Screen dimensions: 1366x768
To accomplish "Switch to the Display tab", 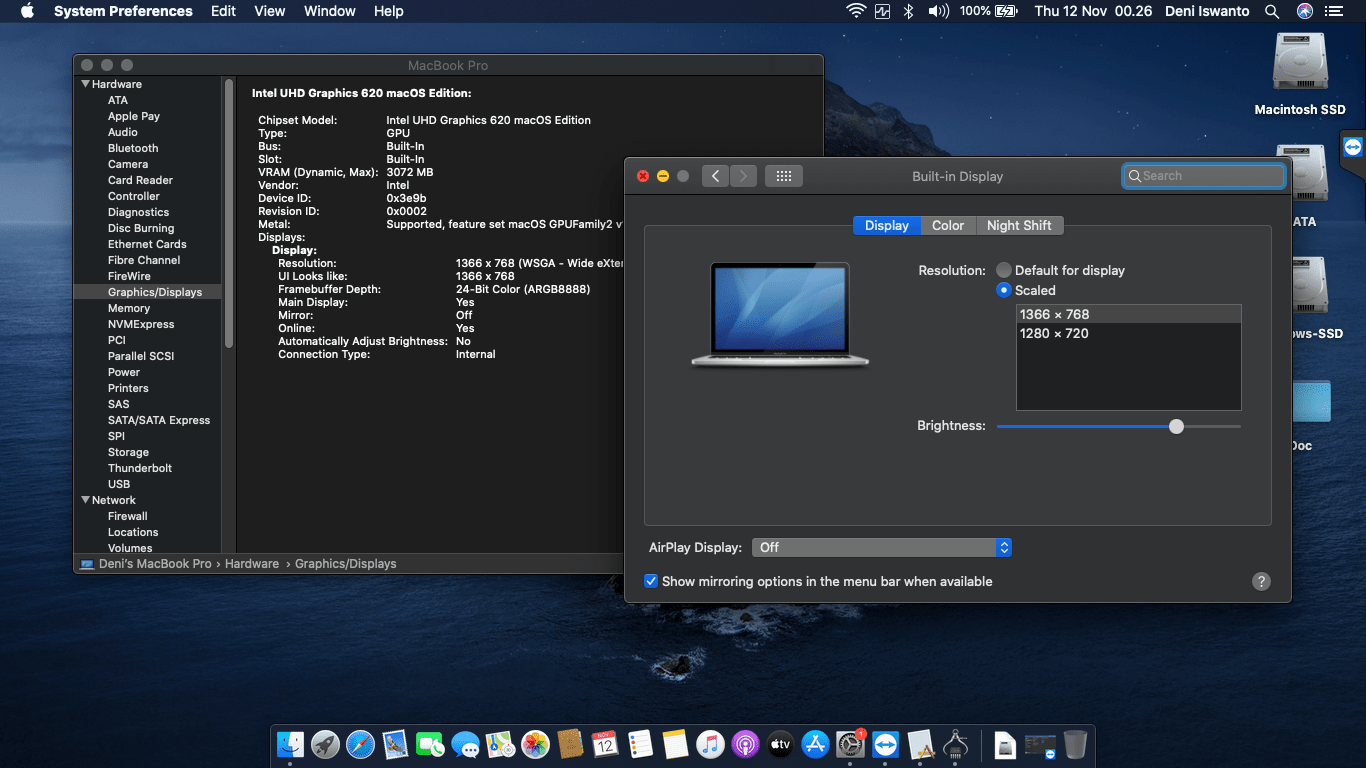I will [x=886, y=225].
